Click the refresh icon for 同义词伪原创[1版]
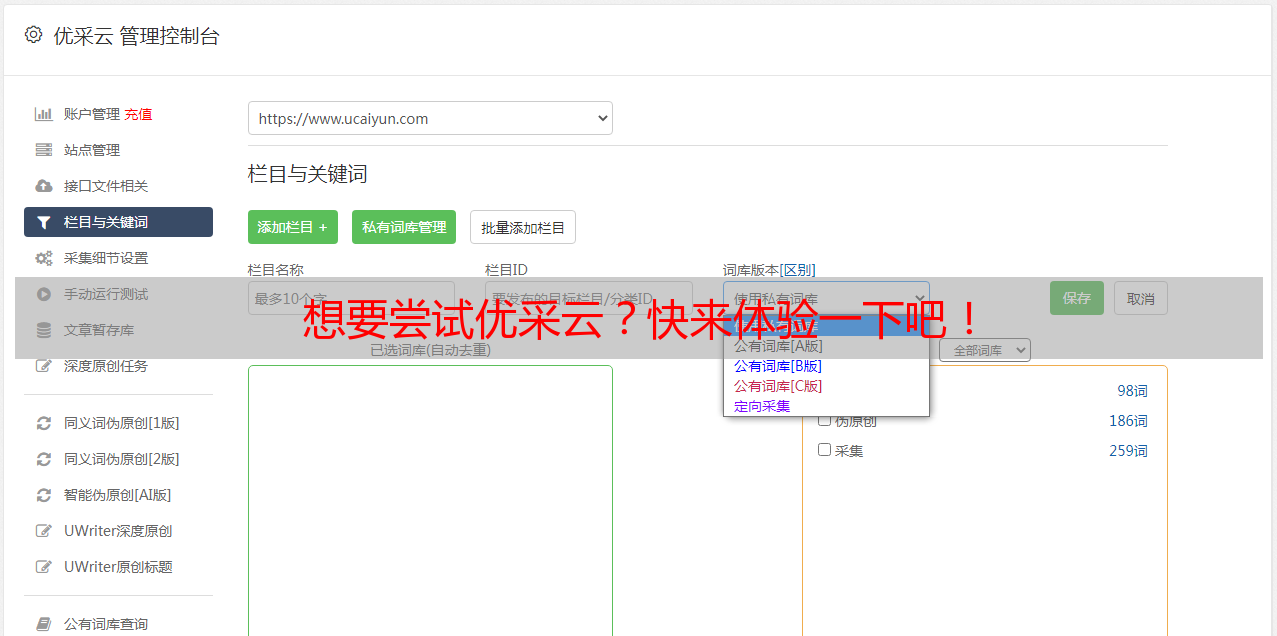1277x636 pixels. coord(44,423)
